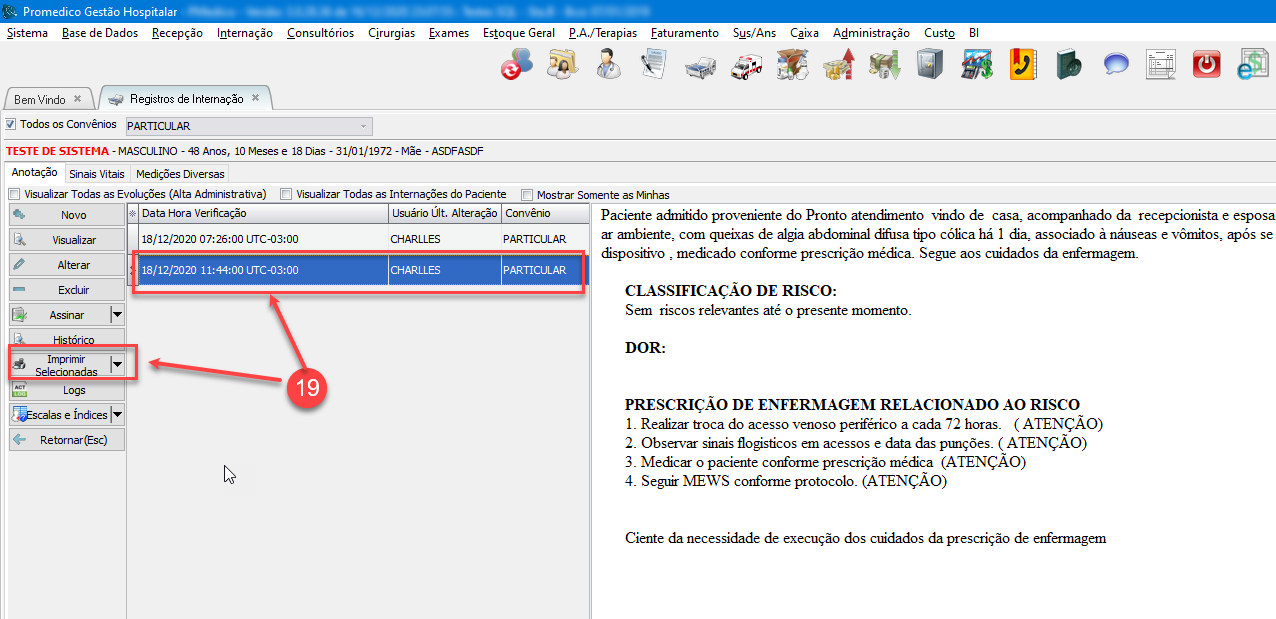Close the Registros de Internação tab

256,98
